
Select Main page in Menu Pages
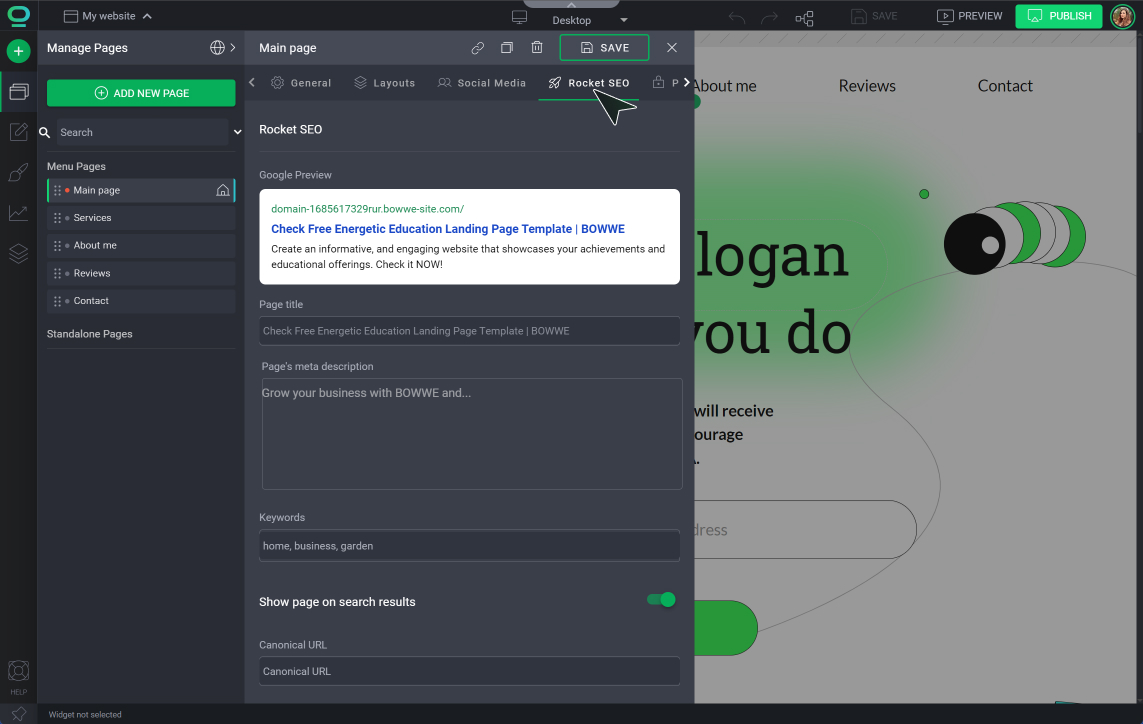click(141, 190)
